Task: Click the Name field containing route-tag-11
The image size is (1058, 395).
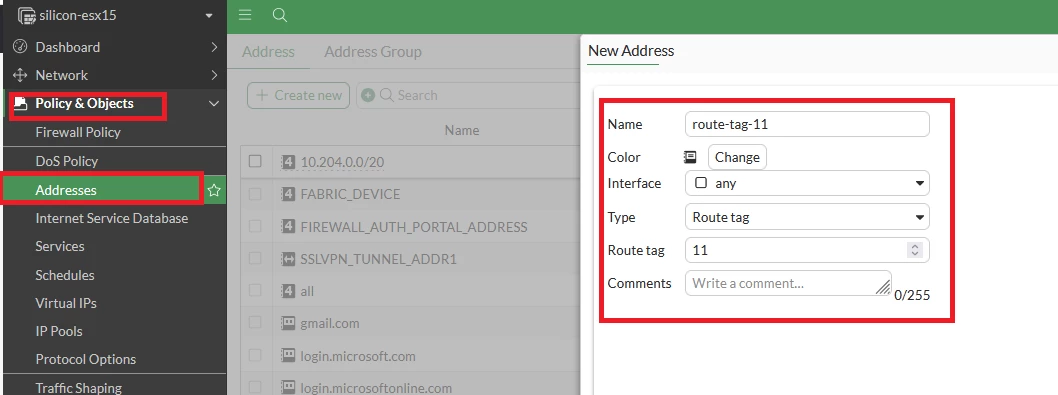Action: click(x=807, y=124)
